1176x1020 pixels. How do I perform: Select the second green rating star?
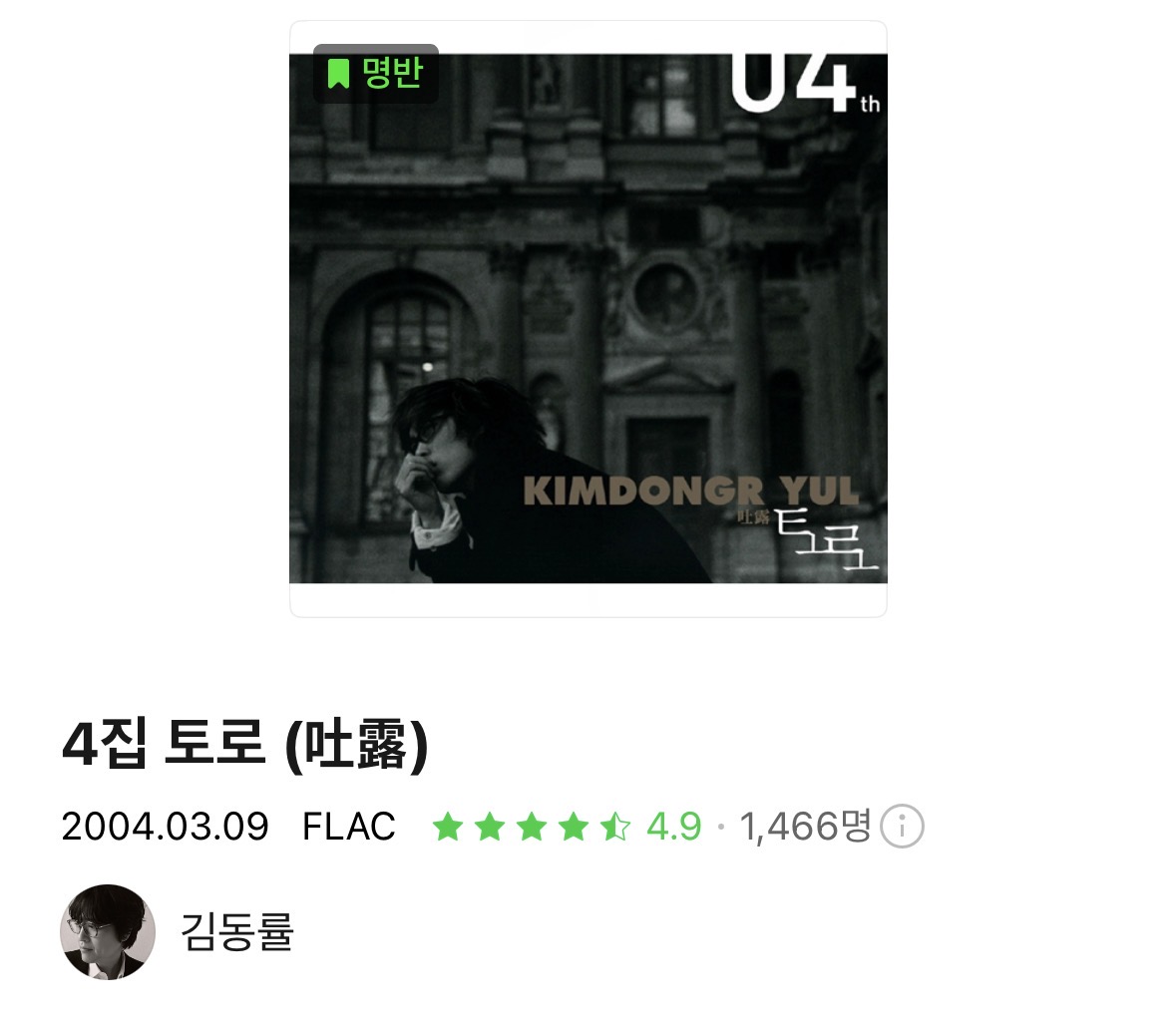click(490, 827)
